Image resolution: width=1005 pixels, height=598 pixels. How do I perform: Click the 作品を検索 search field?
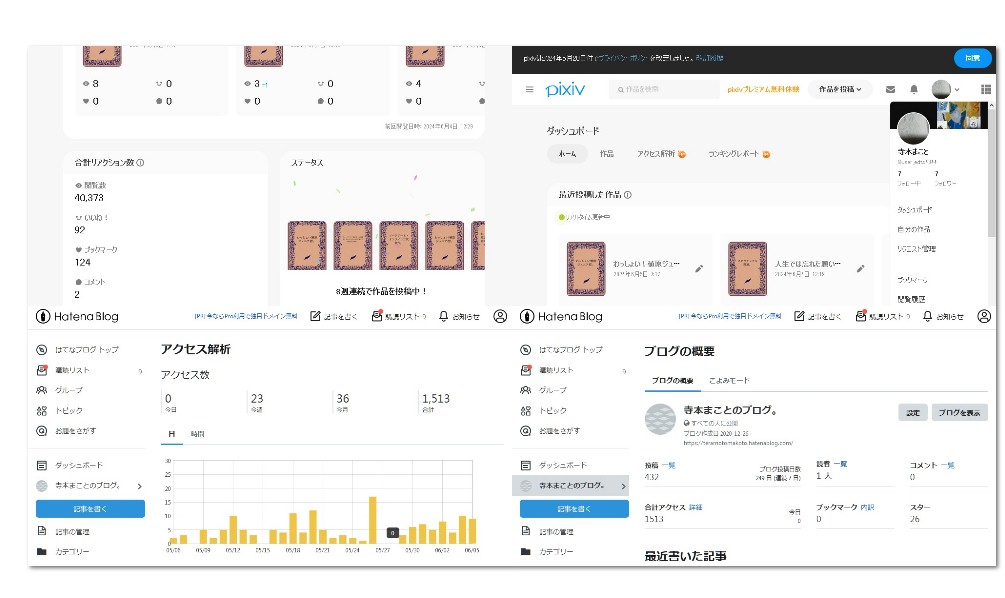click(664, 90)
